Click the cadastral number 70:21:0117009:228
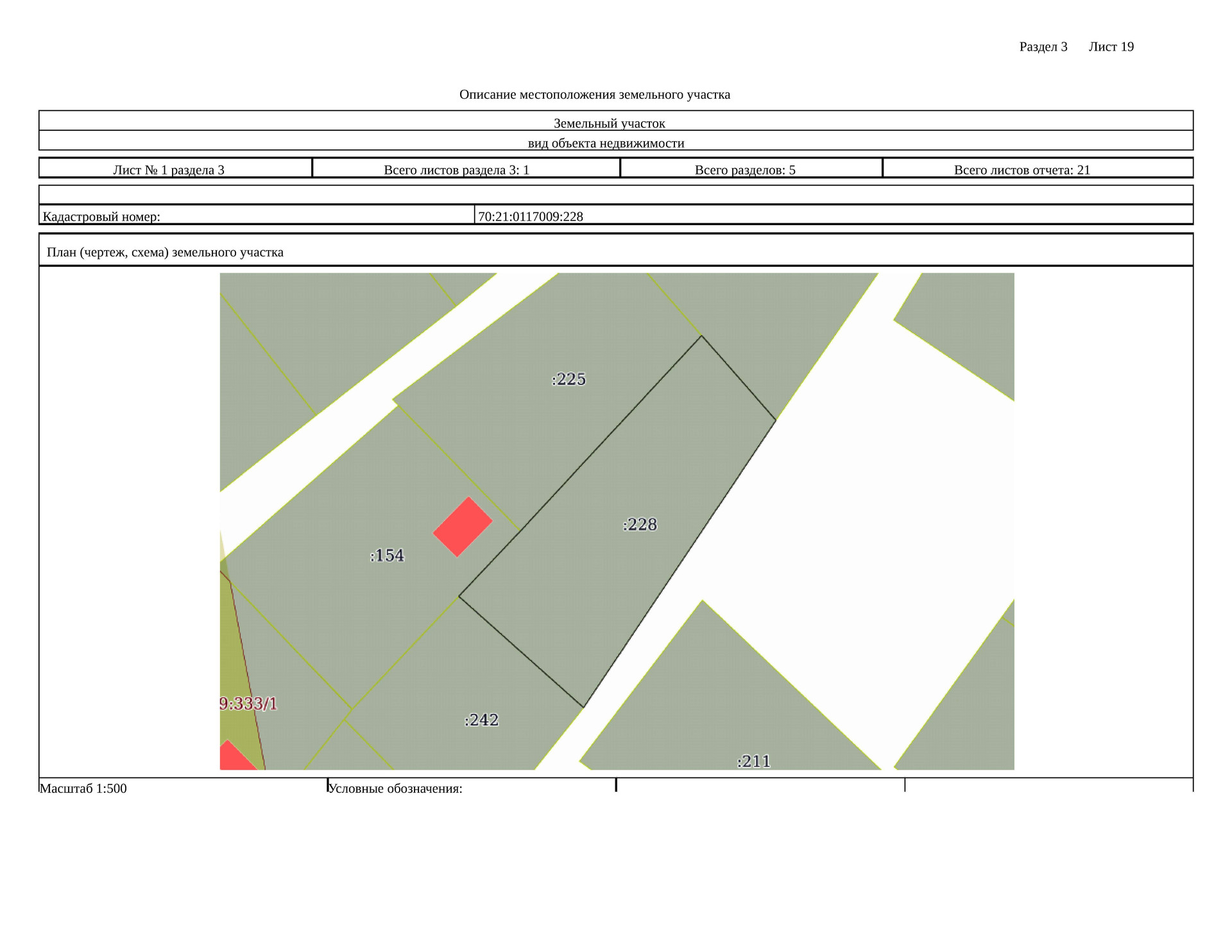This screenshot has width=1232, height=952. (531, 216)
